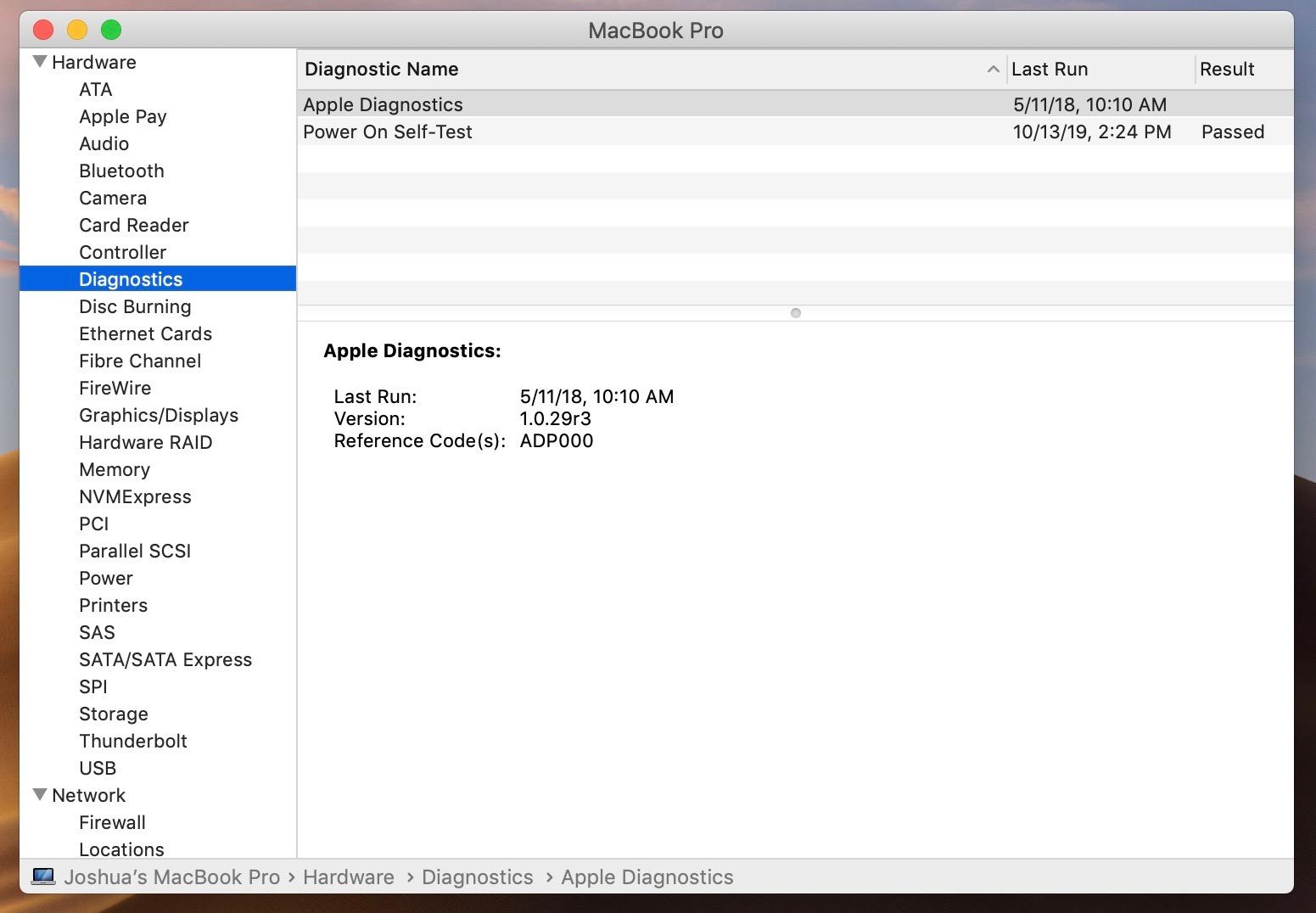Select the Apple Diagnostics table row
Screen dimensions: 1316x913
click(x=795, y=104)
